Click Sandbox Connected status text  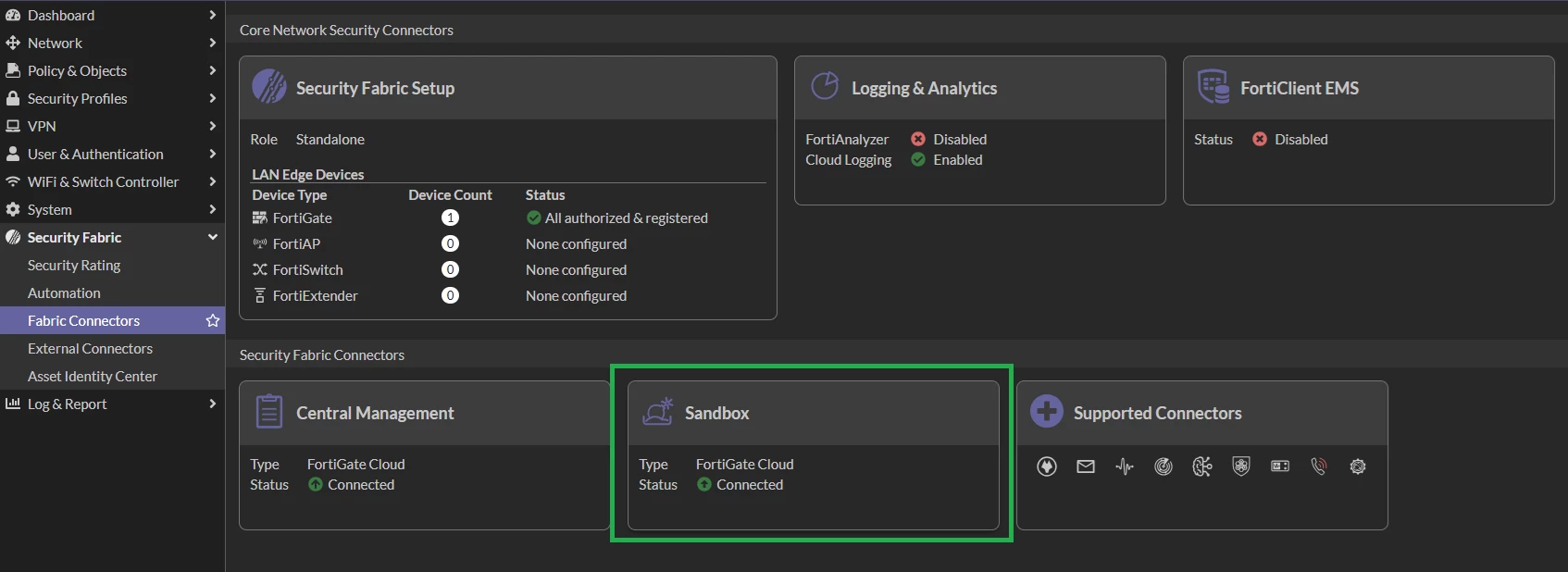coord(750,484)
